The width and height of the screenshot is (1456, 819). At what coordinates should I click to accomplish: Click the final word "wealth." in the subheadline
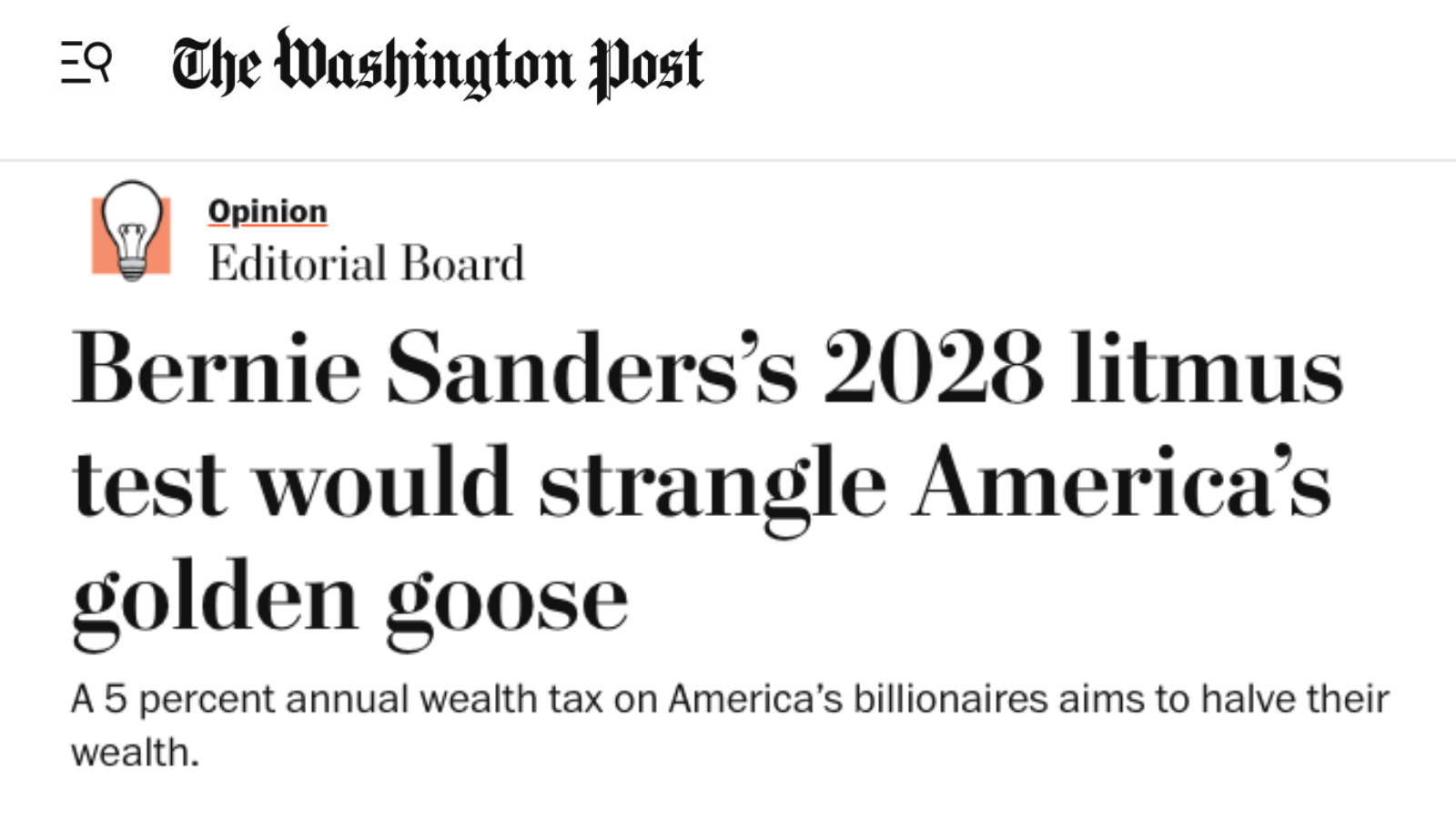pos(135,753)
